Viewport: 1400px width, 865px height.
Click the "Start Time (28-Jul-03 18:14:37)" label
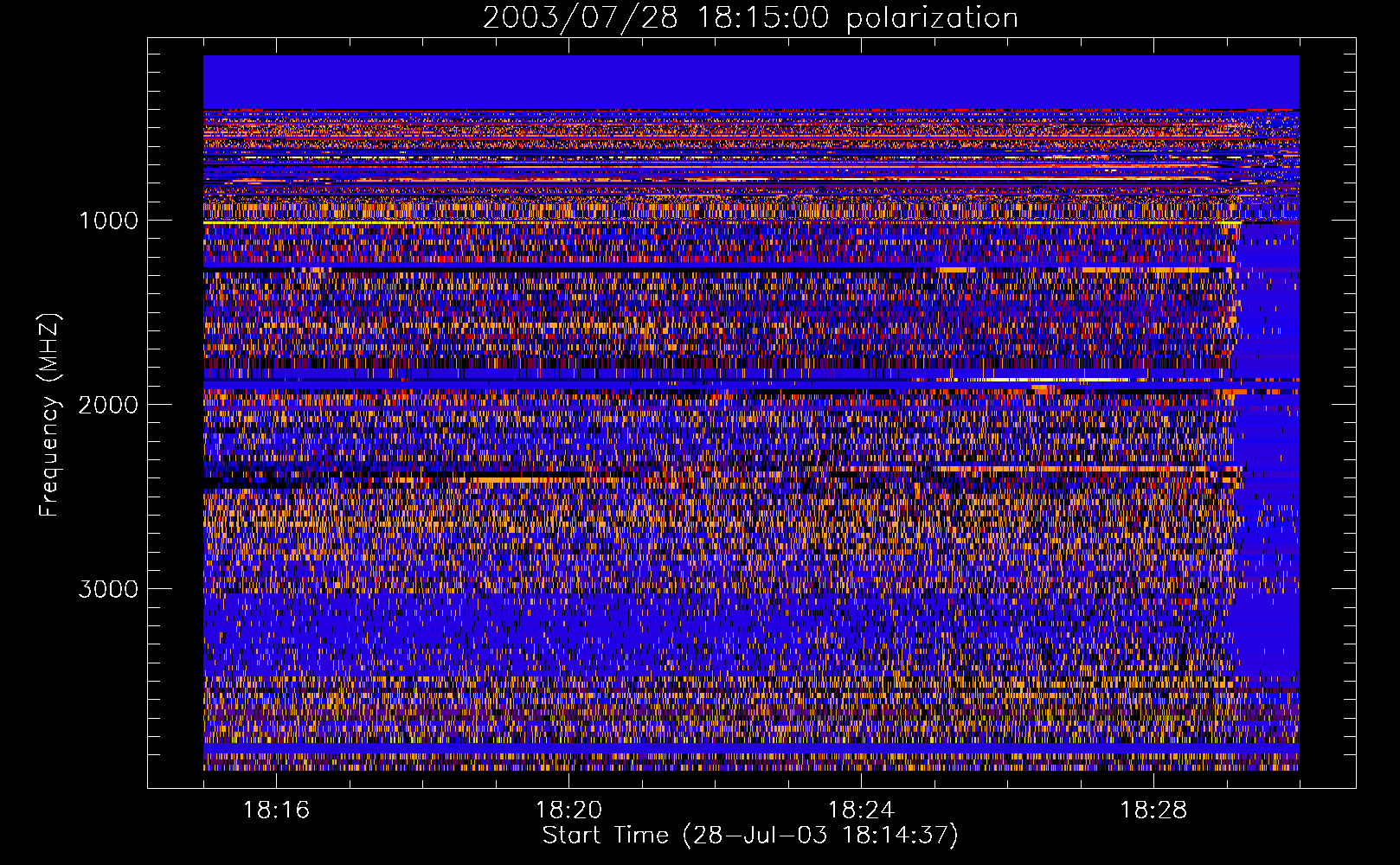pyautogui.click(x=750, y=836)
